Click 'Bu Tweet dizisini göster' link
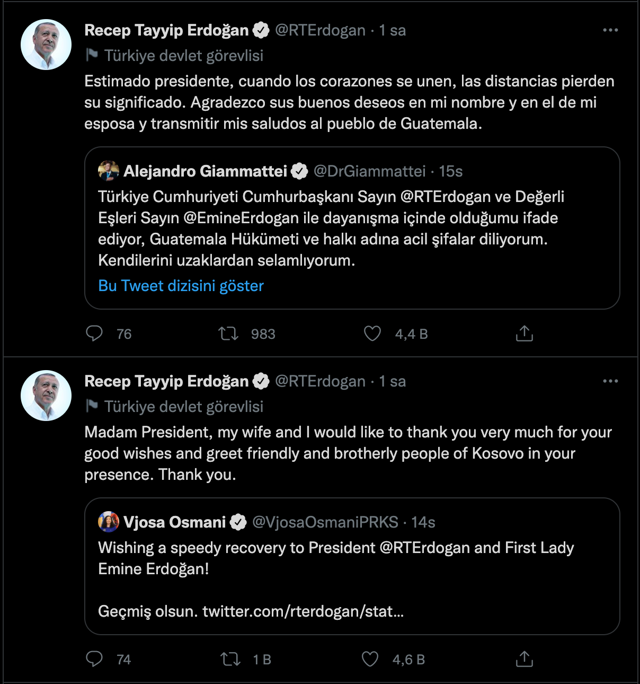Viewport: 640px width, 684px height. pyautogui.click(x=181, y=285)
